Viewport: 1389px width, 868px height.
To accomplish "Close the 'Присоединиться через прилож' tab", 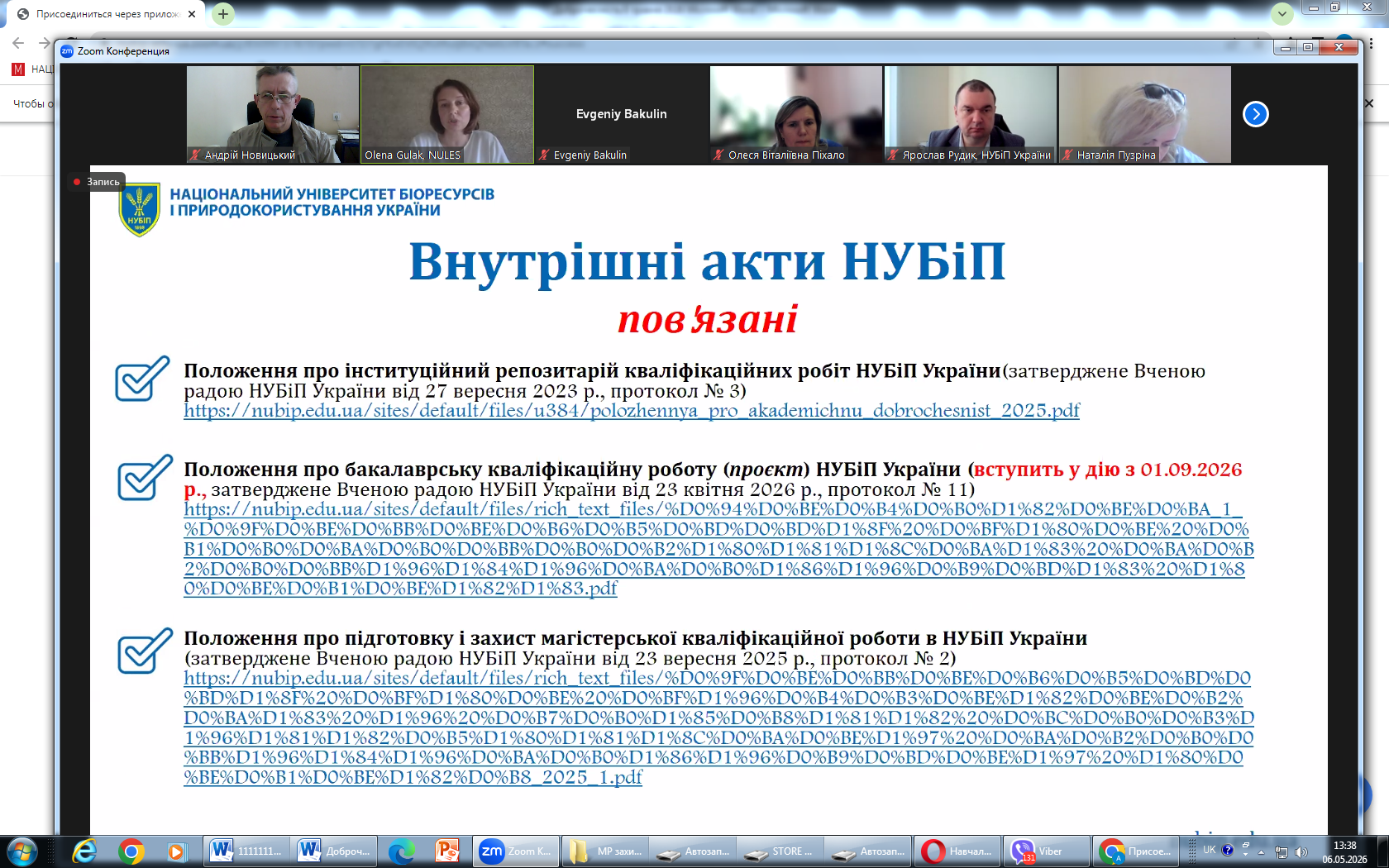I will click(x=192, y=14).
